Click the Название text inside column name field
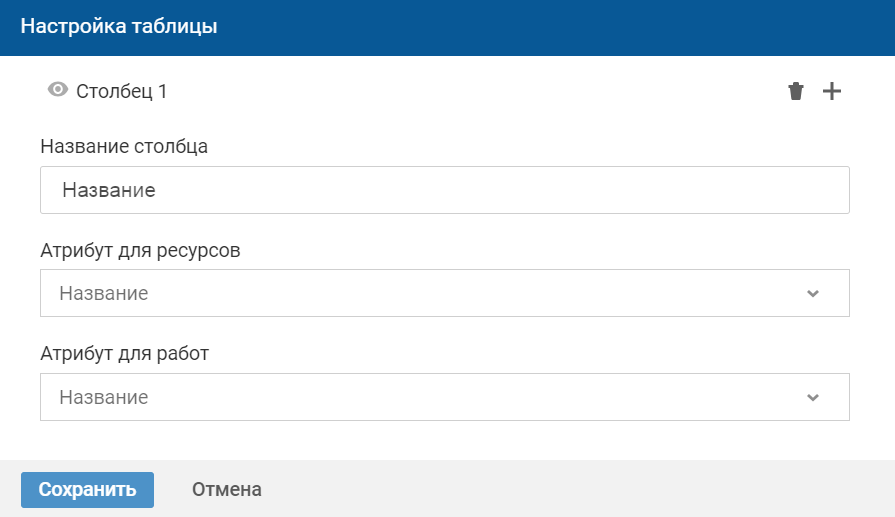The width and height of the screenshot is (895, 517). pyautogui.click(x=109, y=190)
